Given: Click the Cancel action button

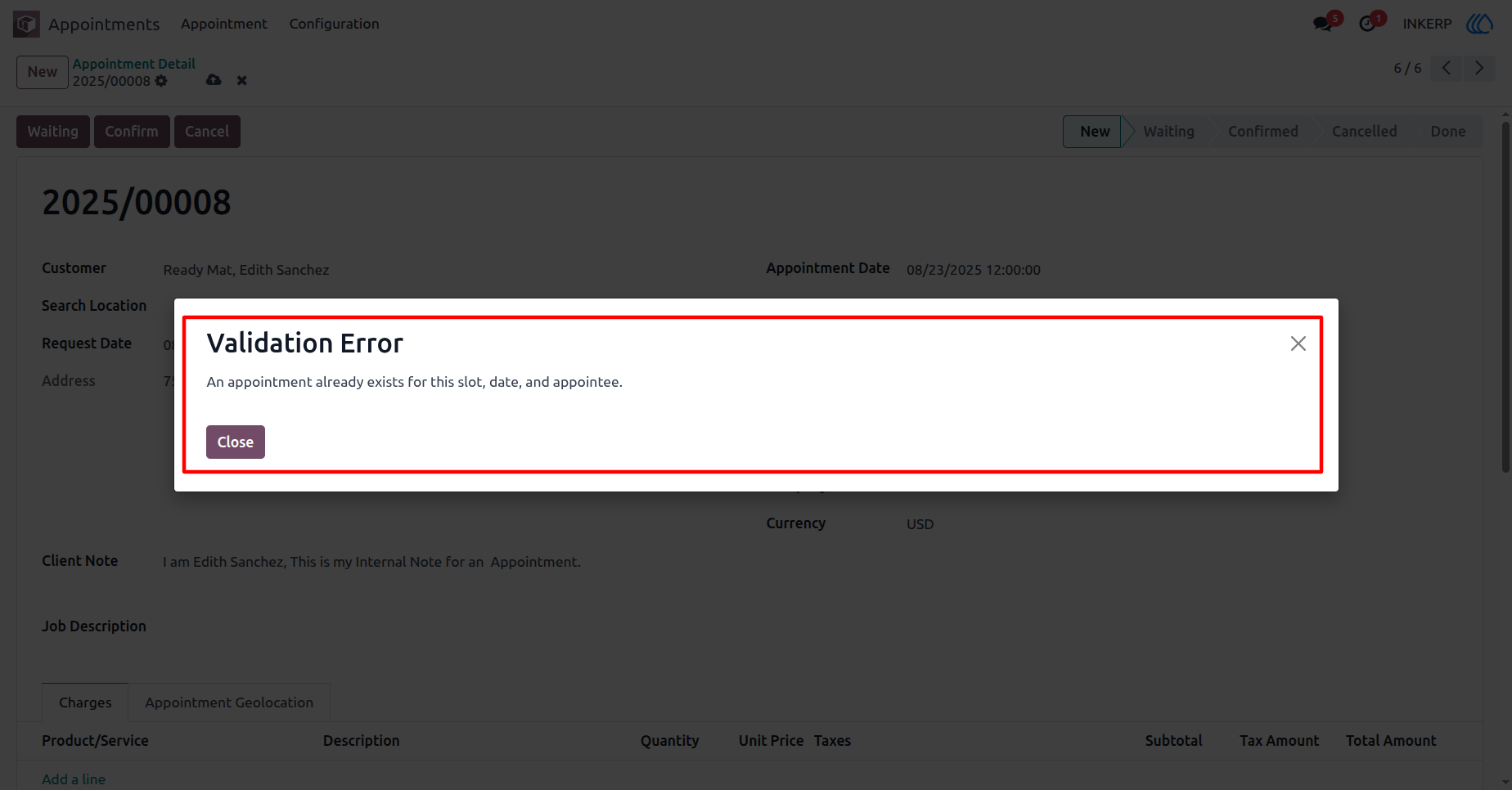Looking at the screenshot, I should coord(207,132).
